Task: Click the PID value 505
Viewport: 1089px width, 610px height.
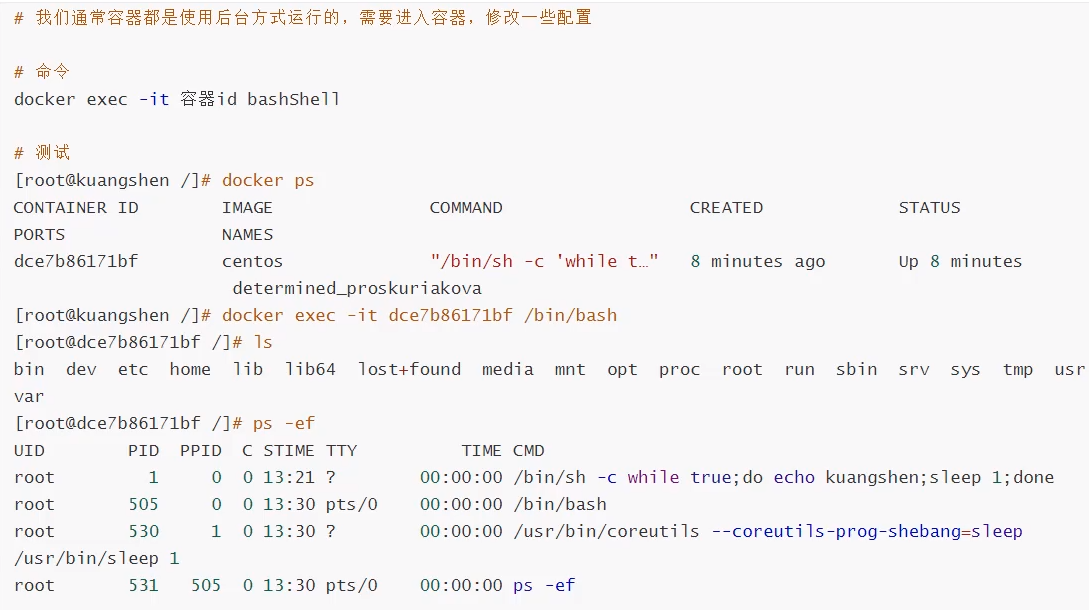Action: click(x=143, y=504)
